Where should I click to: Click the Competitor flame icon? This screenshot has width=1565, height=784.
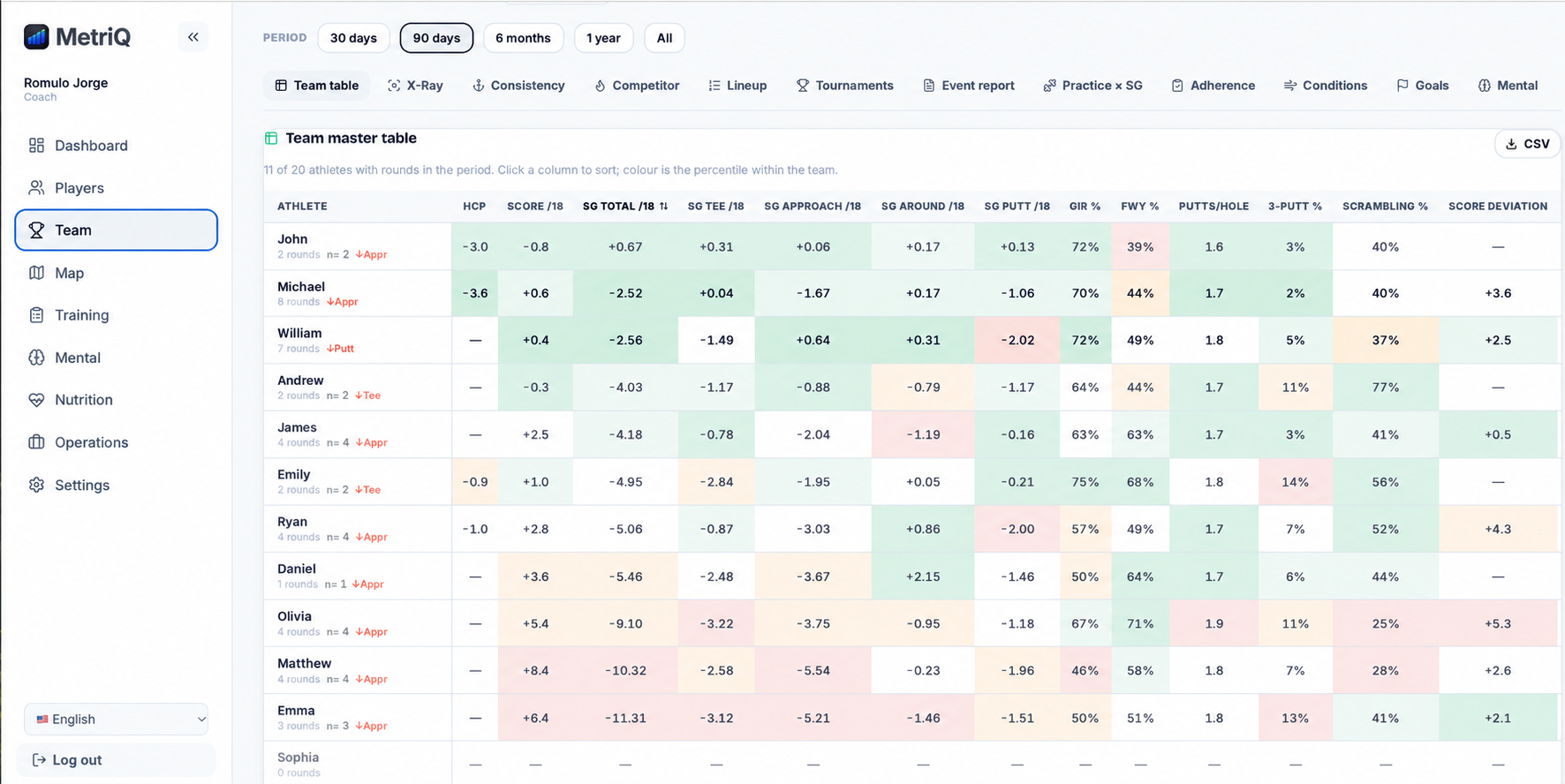[x=600, y=86]
